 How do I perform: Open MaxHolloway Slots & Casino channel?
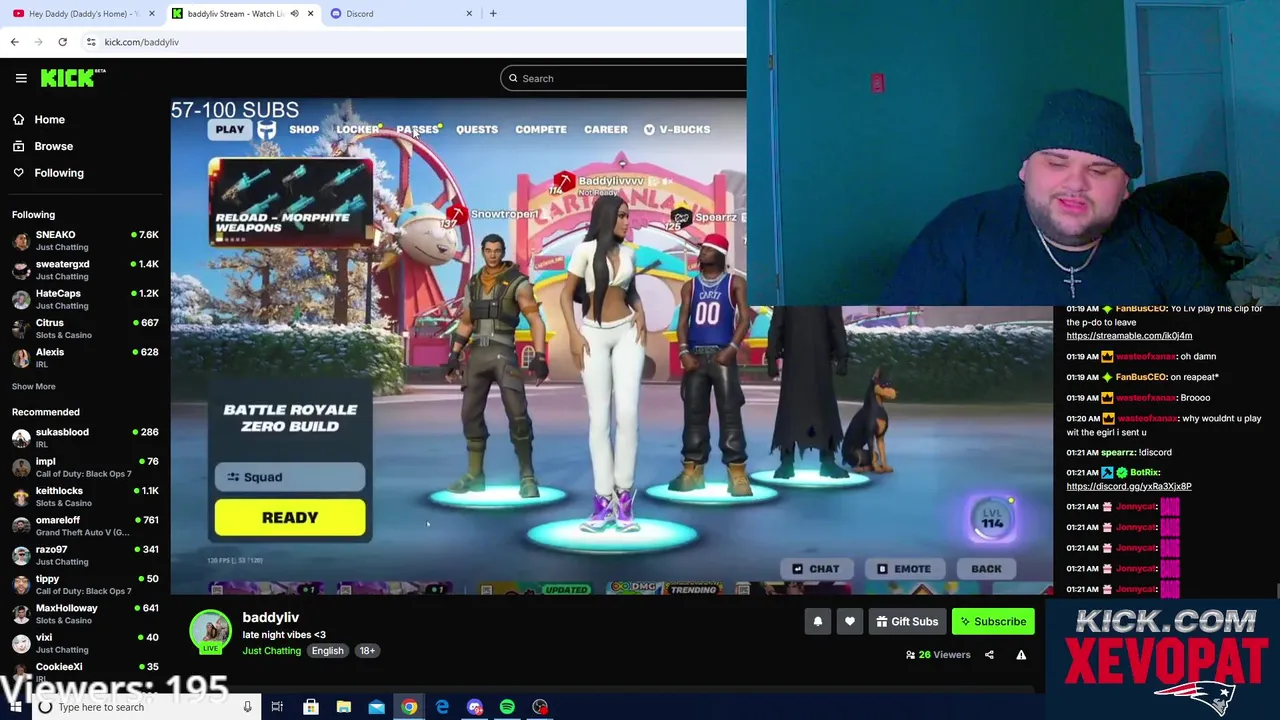pos(85,613)
